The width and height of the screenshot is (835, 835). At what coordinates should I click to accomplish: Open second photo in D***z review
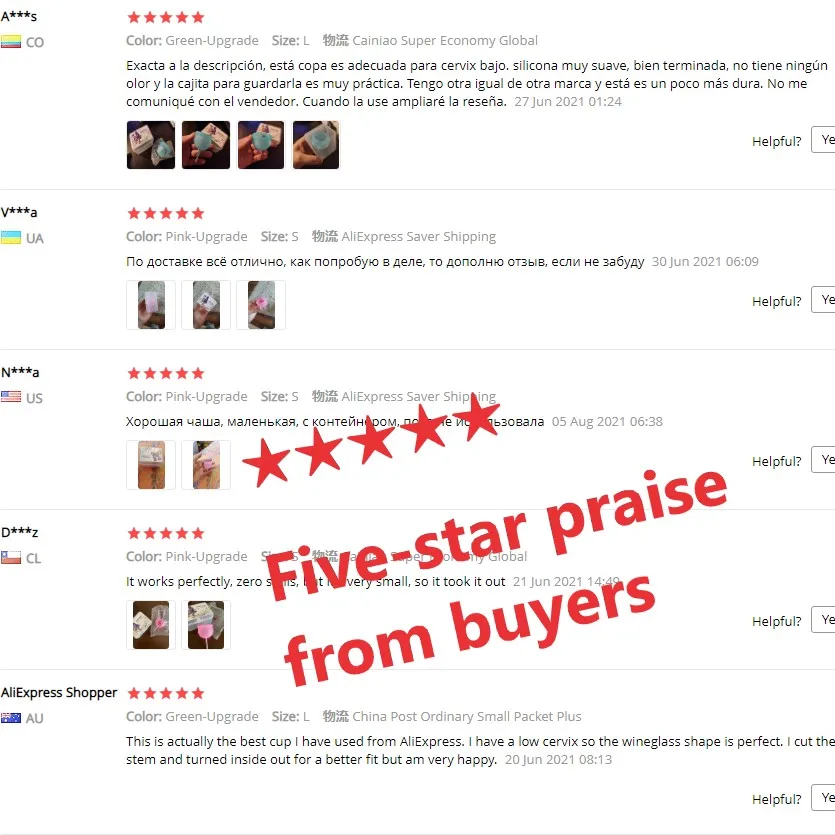pos(206,625)
